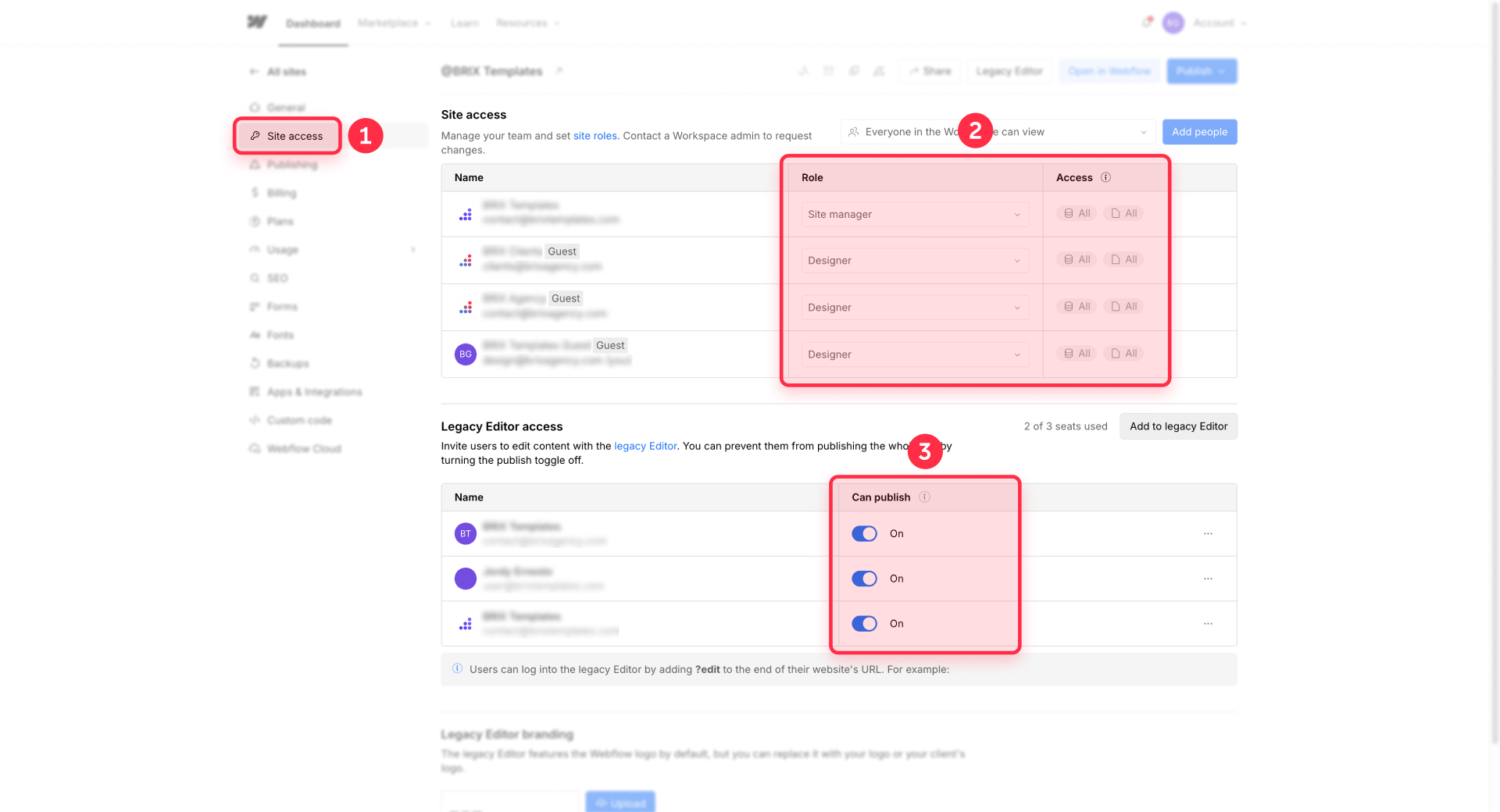Click the Add people button

coord(1199,132)
